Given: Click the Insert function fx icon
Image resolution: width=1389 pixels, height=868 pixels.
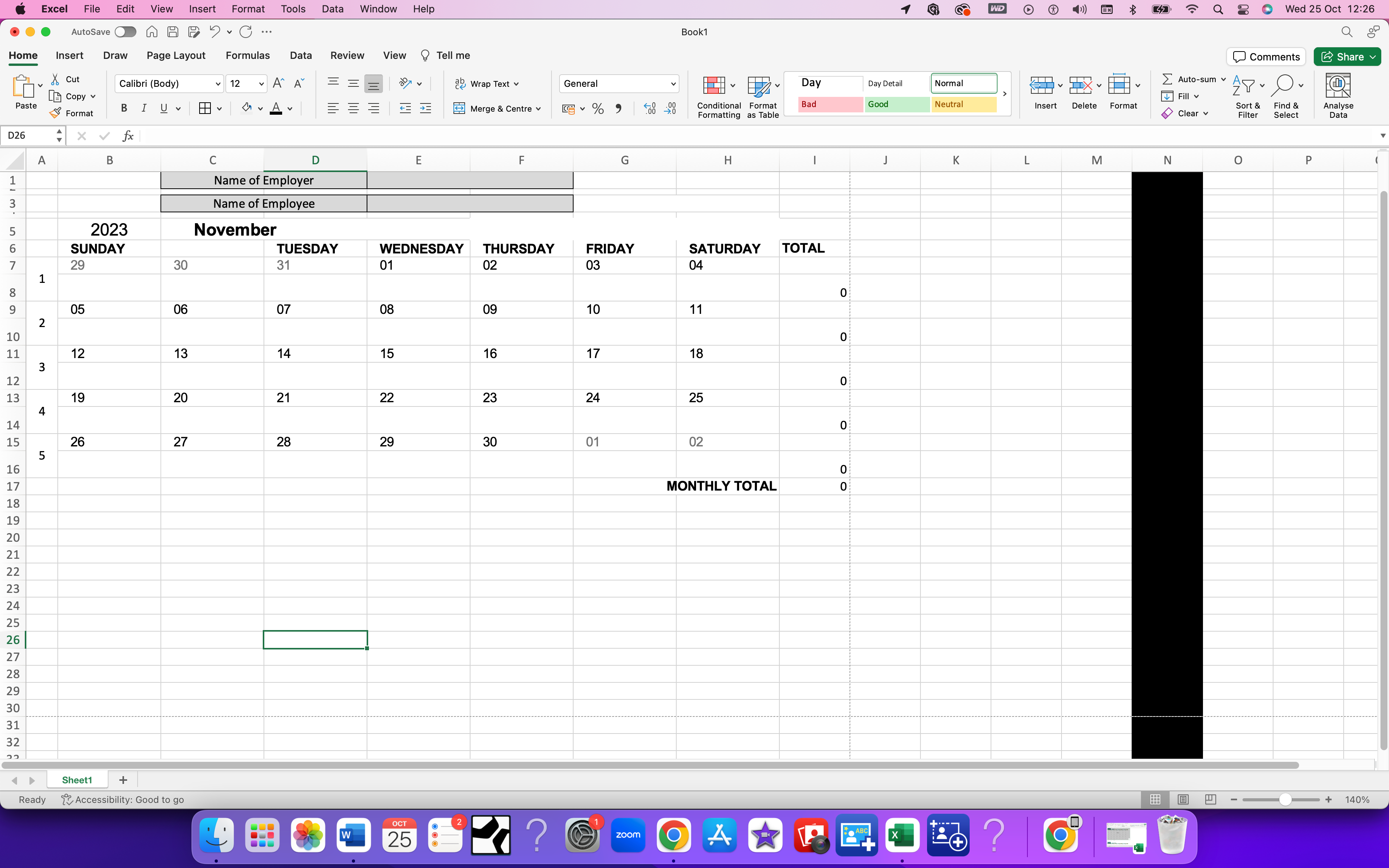Looking at the screenshot, I should coord(128,136).
